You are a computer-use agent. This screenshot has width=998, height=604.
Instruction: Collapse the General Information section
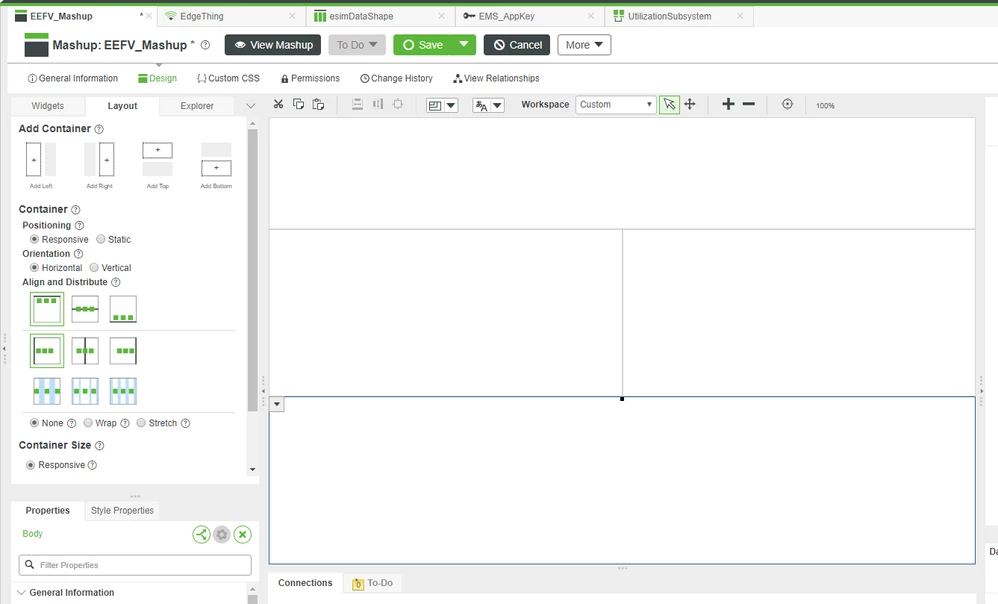point(21,593)
